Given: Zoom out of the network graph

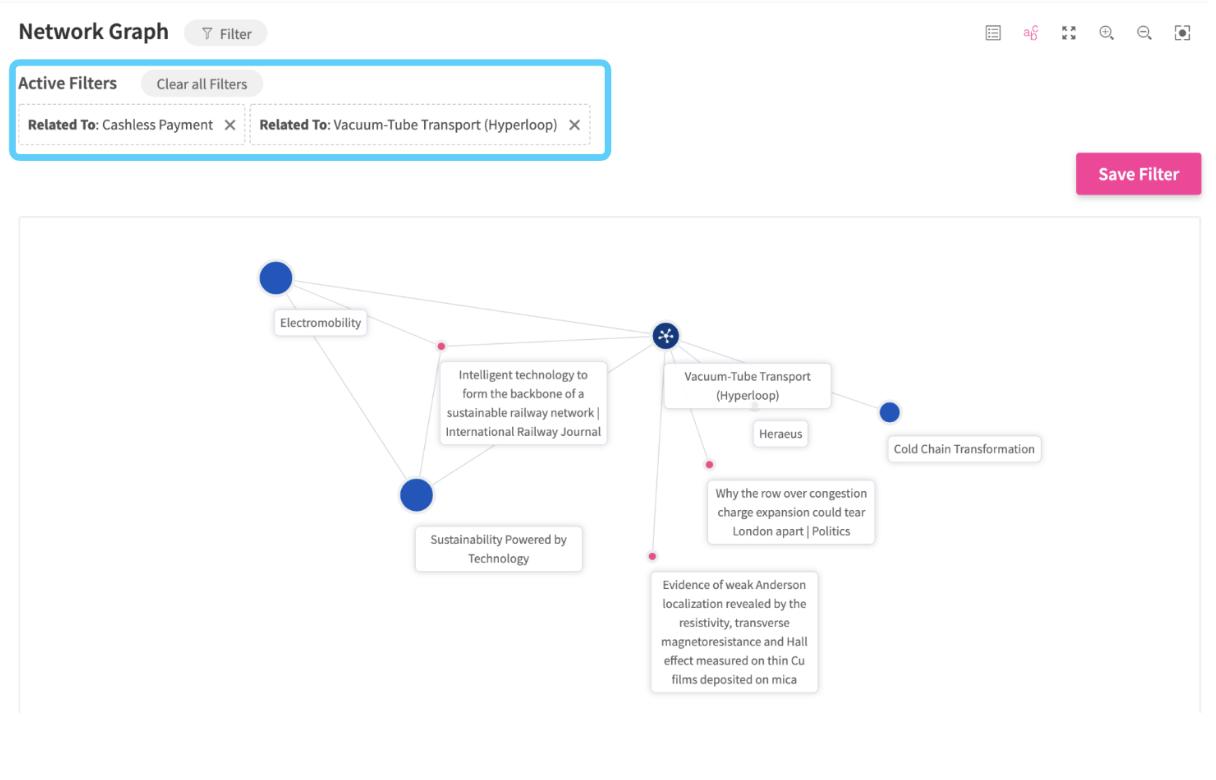Looking at the screenshot, I should click(1144, 33).
